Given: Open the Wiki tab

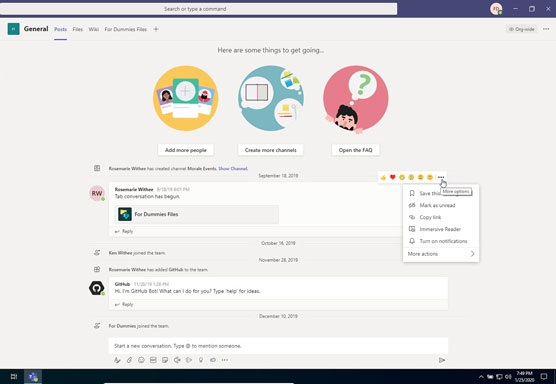Looking at the screenshot, I should coord(94,29).
